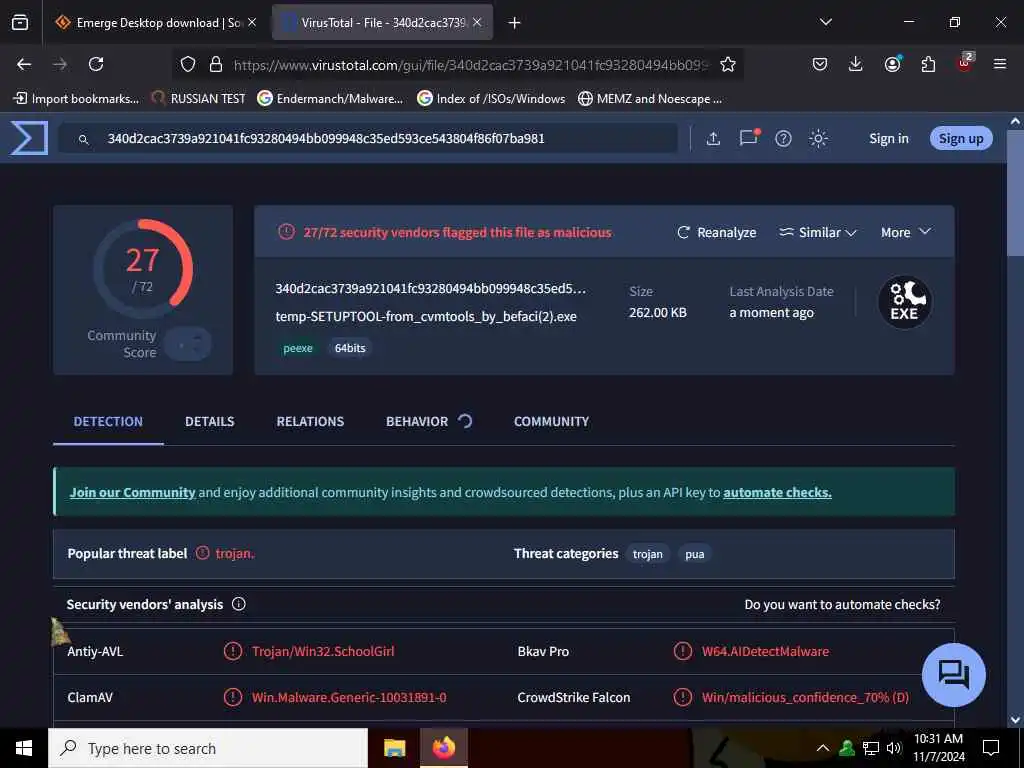
Task: Open the Index of /ISOs/Windows bookmark
Action: (491, 99)
